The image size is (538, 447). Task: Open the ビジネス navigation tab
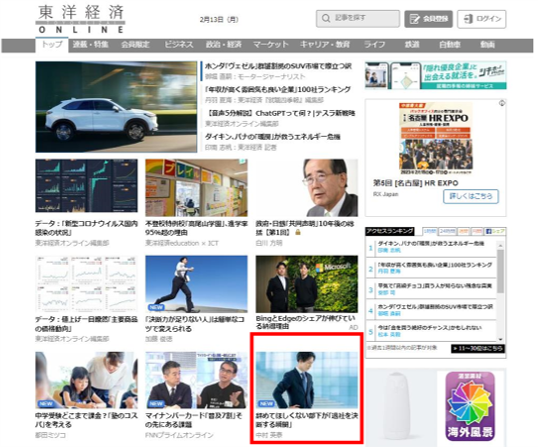pyautogui.click(x=179, y=45)
